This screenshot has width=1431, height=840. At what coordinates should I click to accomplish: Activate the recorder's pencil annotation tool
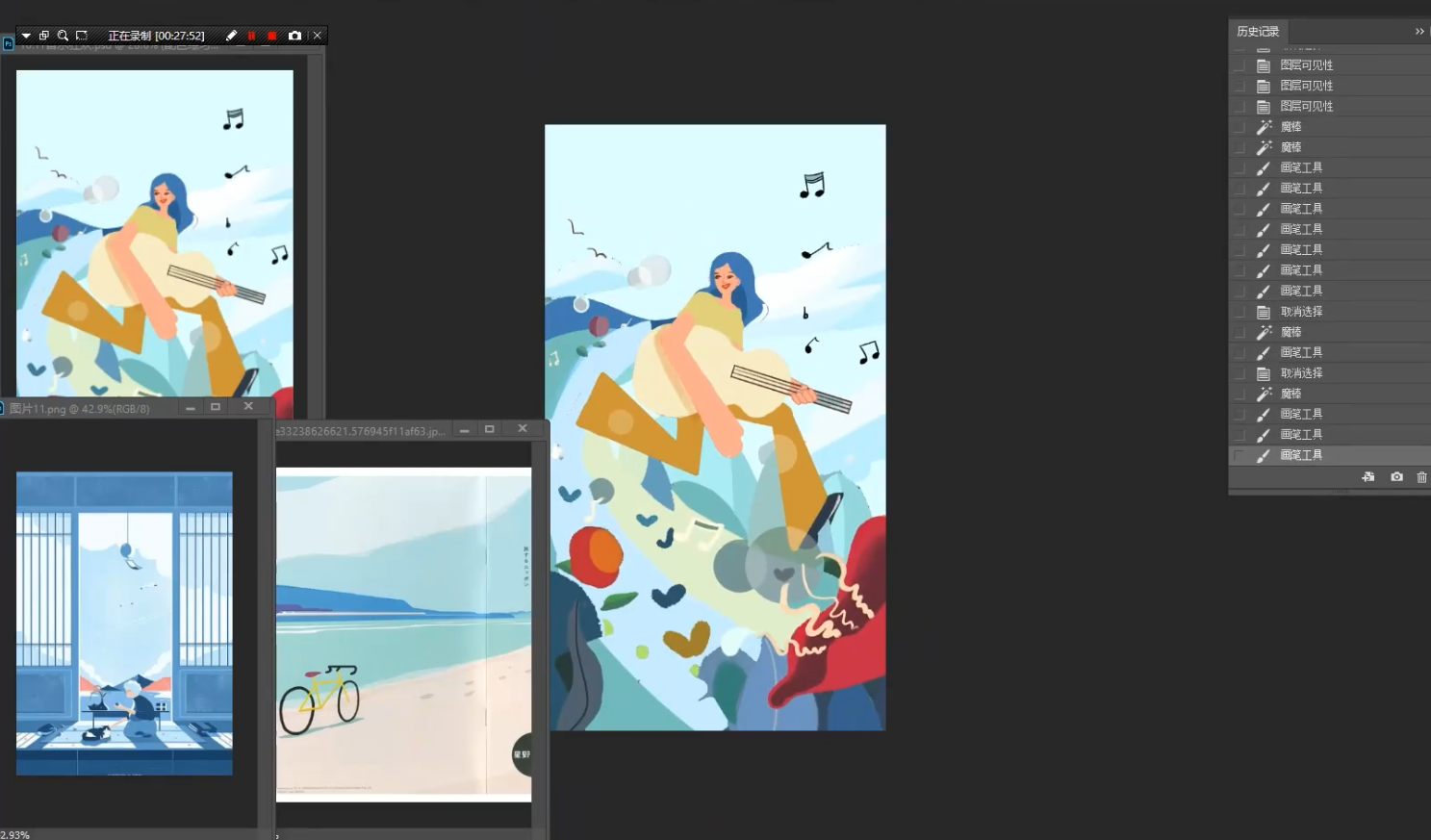[231, 36]
